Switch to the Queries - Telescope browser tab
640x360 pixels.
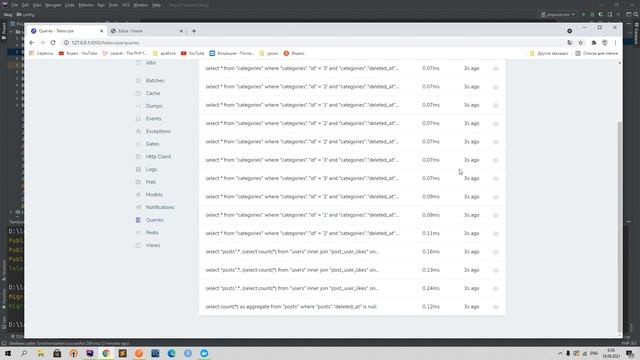pyautogui.click(x=67, y=31)
